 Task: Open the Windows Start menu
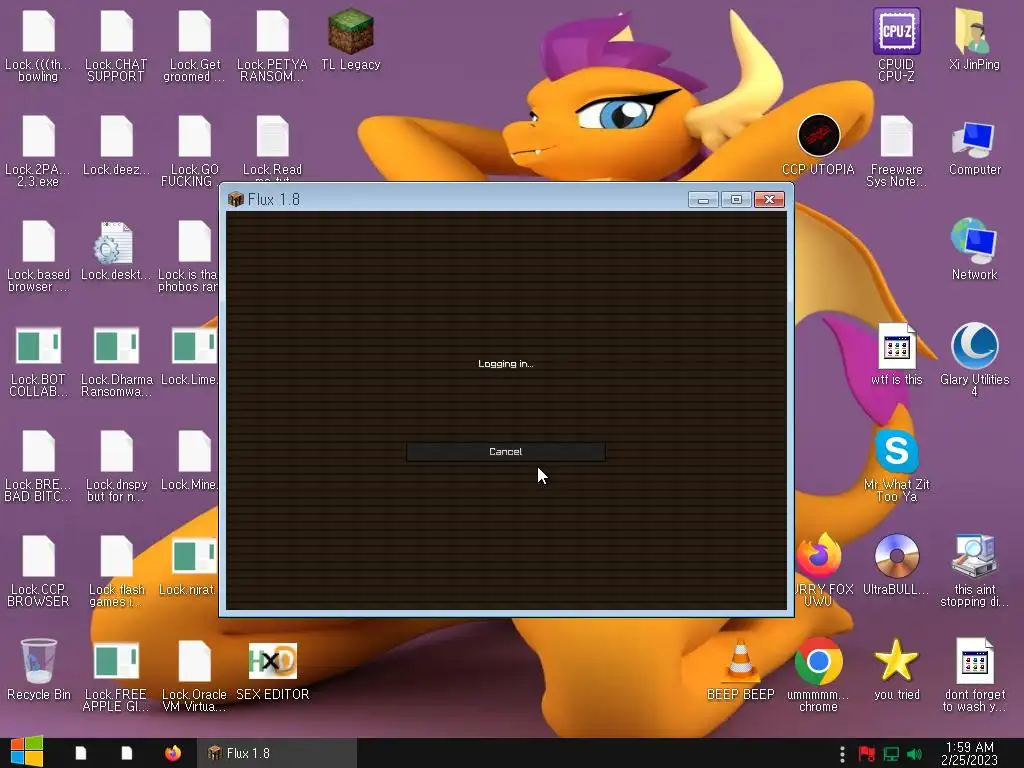(27, 752)
